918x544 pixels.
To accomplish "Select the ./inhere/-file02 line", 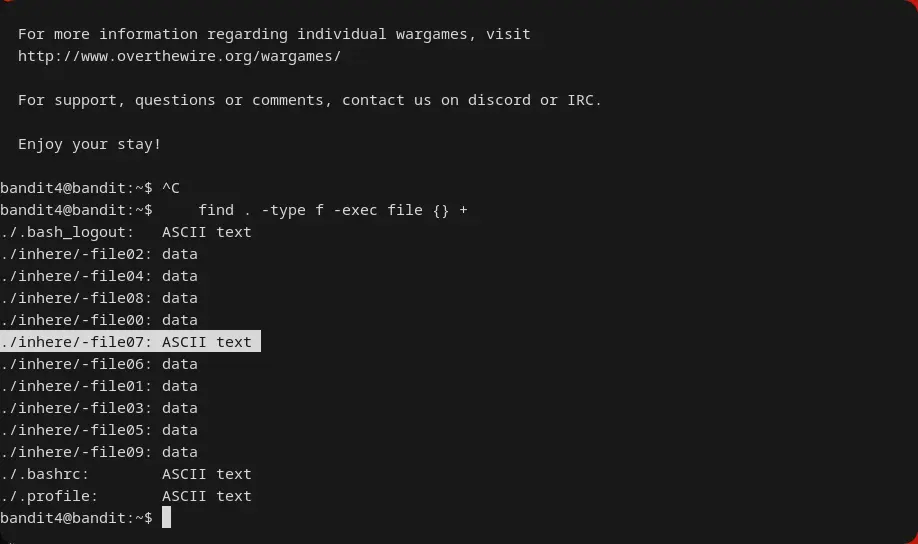I will [99, 254].
